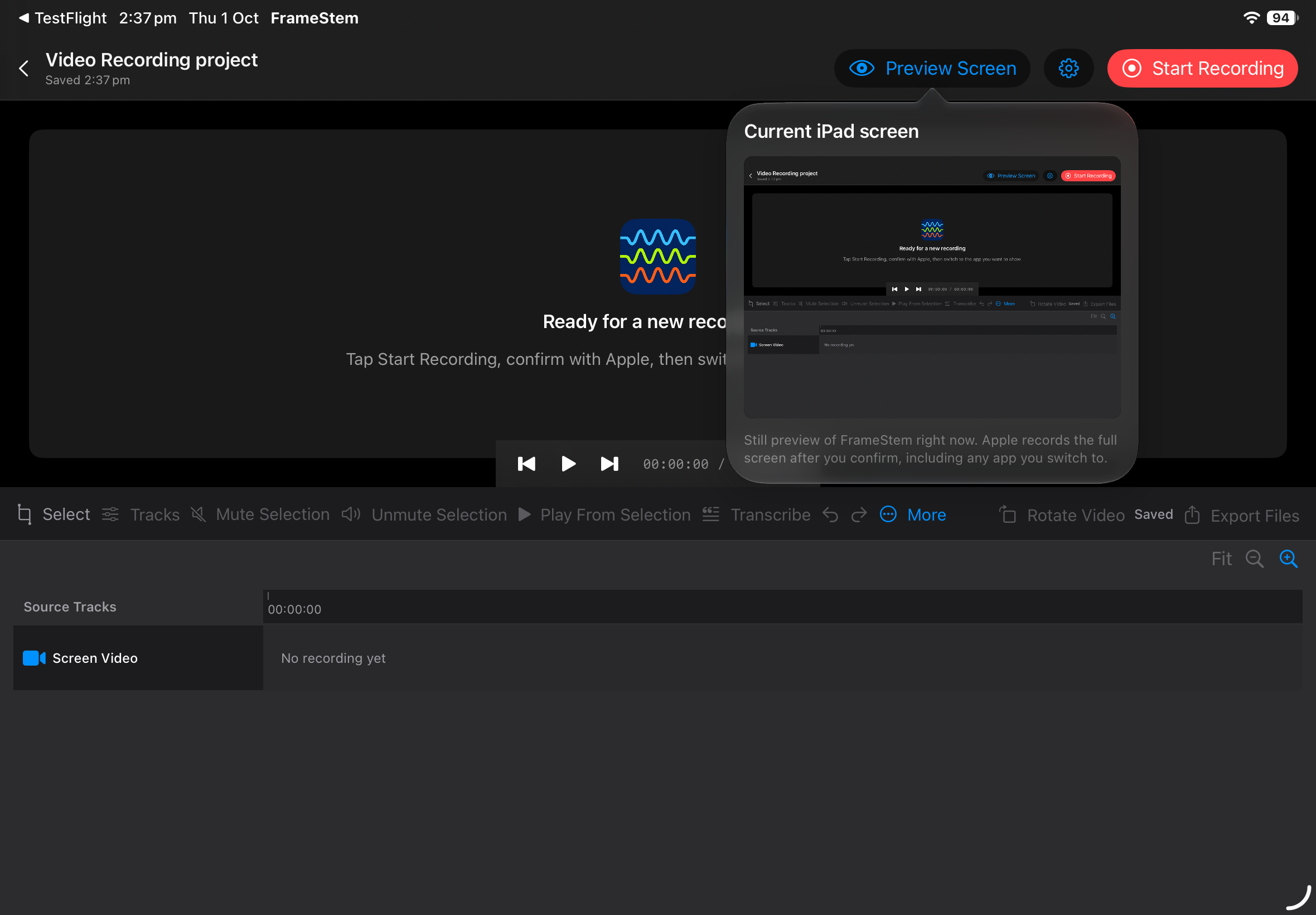Image resolution: width=1316 pixels, height=915 pixels.
Task: Activate the Select tool
Action: [x=54, y=514]
